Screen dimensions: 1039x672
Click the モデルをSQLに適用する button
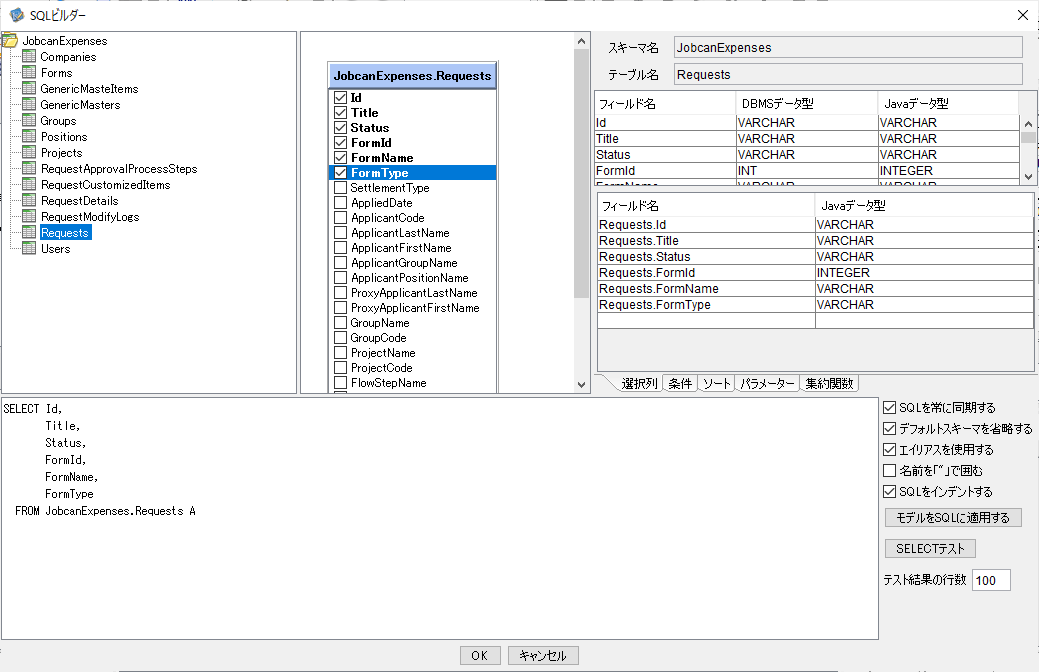click(953, 518)
